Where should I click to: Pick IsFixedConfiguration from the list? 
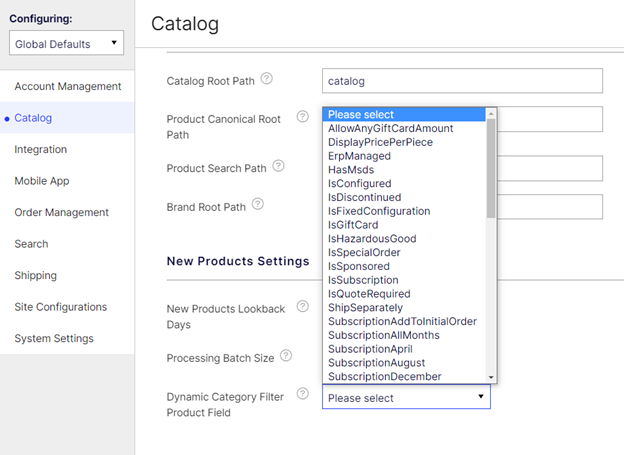click(404, 211)
